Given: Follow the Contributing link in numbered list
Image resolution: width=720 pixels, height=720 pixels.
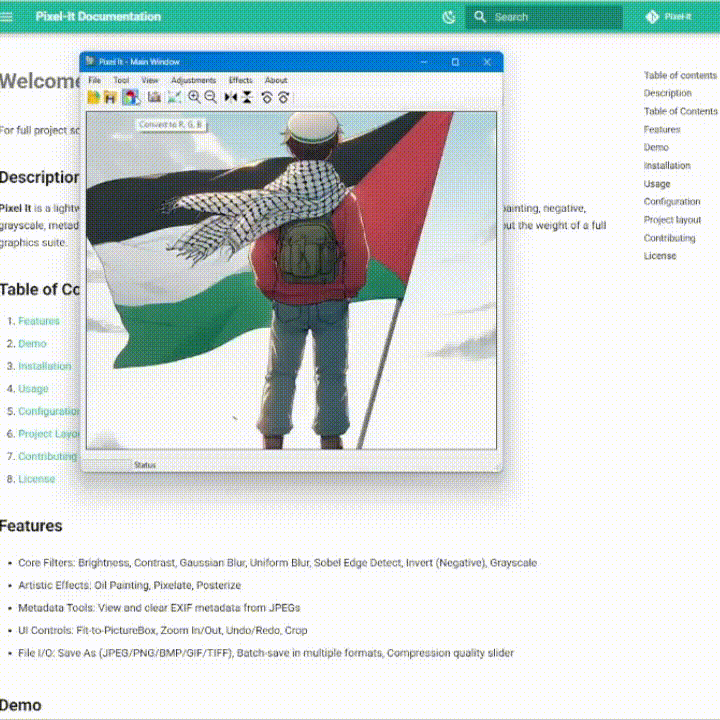Looking at the screenshot, I should point(48,456).
